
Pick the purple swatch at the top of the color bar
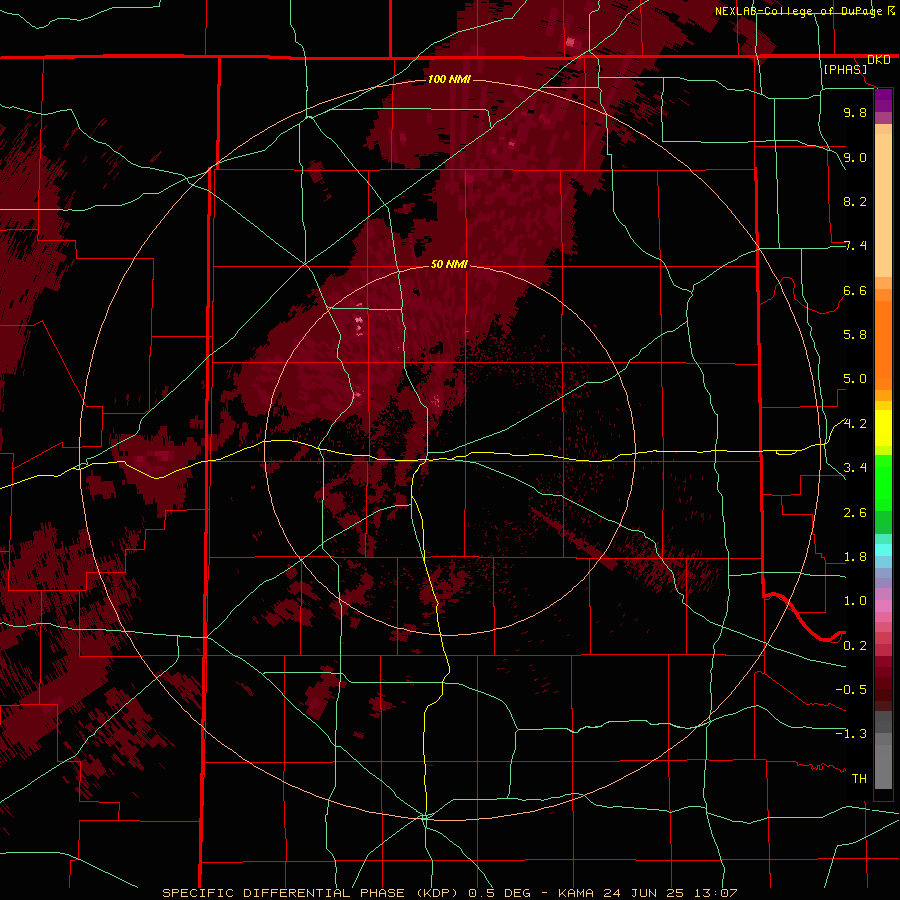pyautogui.click(x=883, y=100)
